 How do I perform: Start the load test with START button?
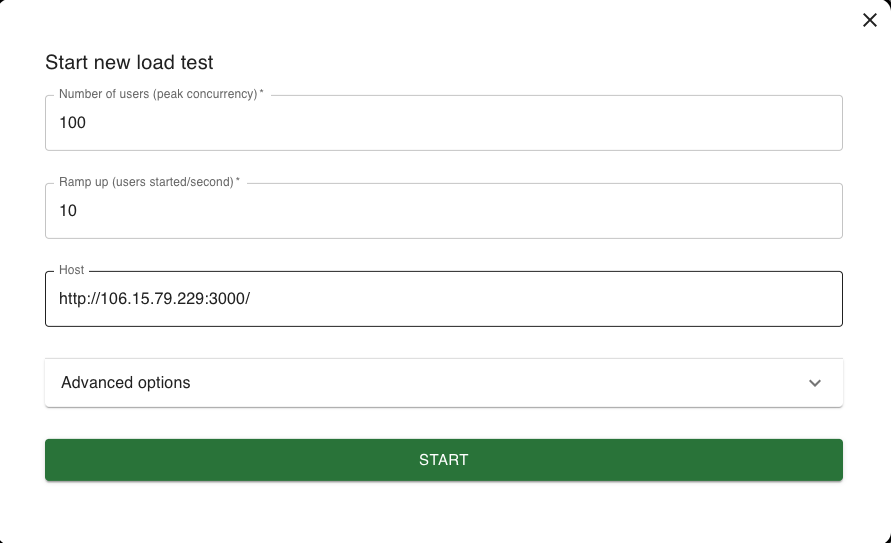pos(444,460)
